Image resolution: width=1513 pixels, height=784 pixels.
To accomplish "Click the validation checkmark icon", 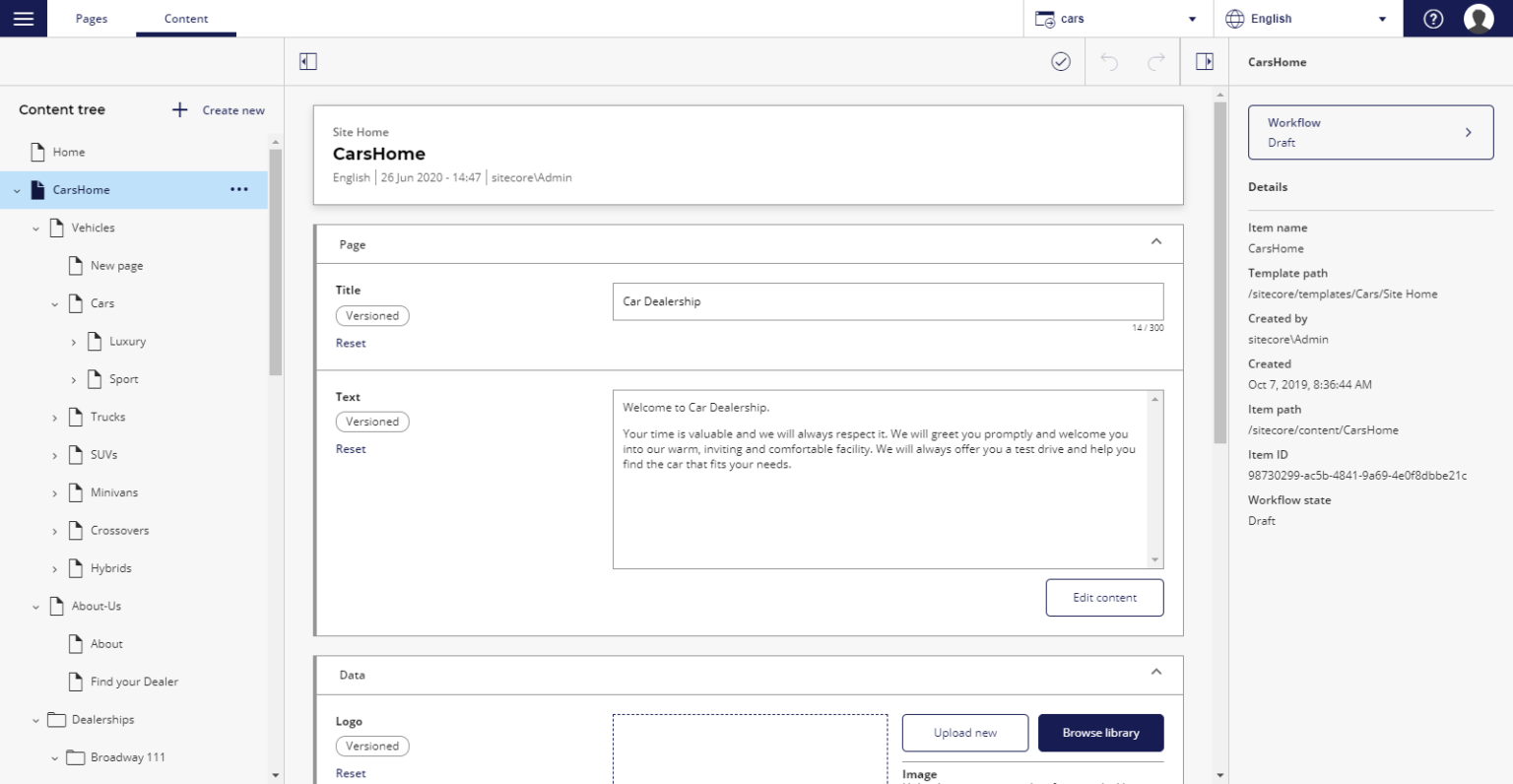I will [x=1060, y=61].
